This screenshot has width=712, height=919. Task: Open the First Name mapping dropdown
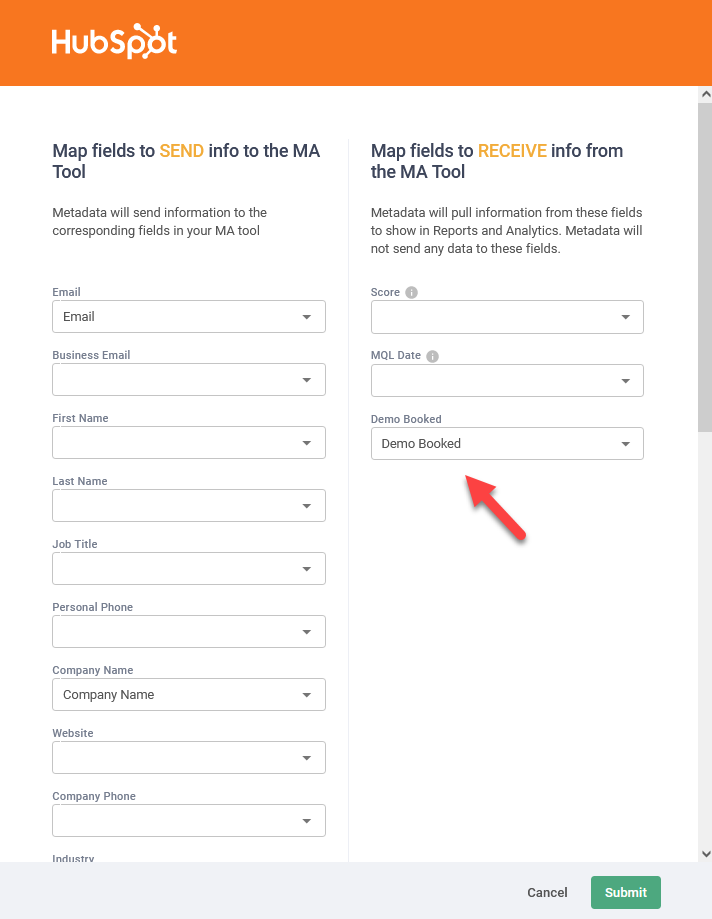pyautogui.click(x=189, y=443)
